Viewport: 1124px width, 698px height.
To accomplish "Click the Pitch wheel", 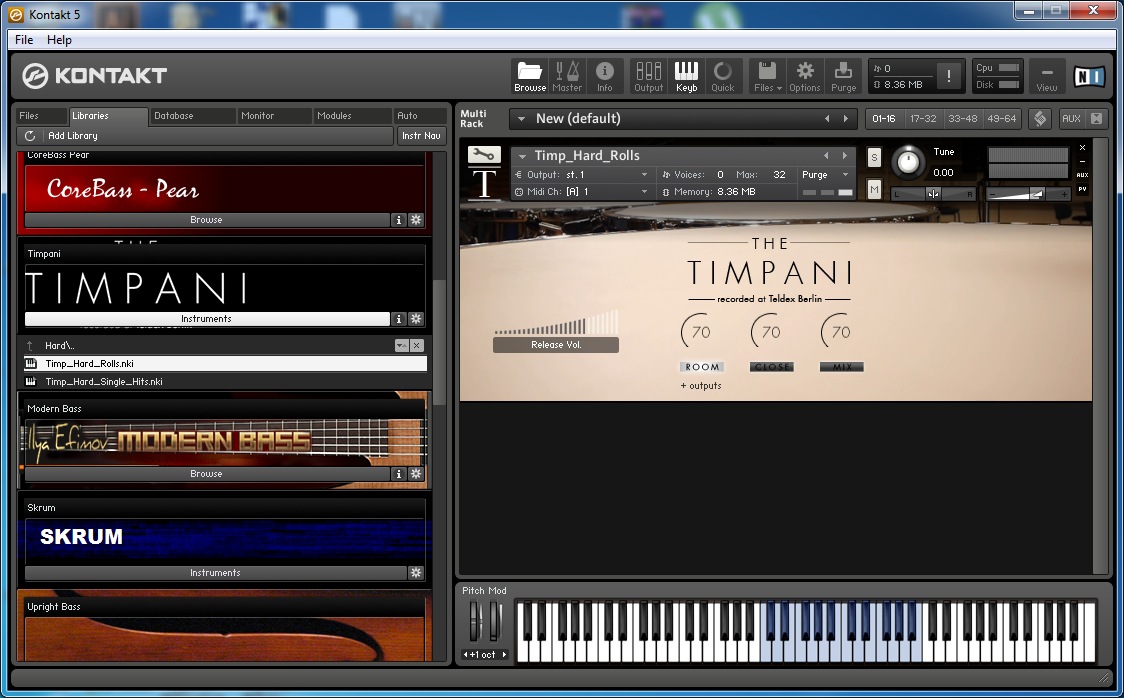I will click(474, 621).
